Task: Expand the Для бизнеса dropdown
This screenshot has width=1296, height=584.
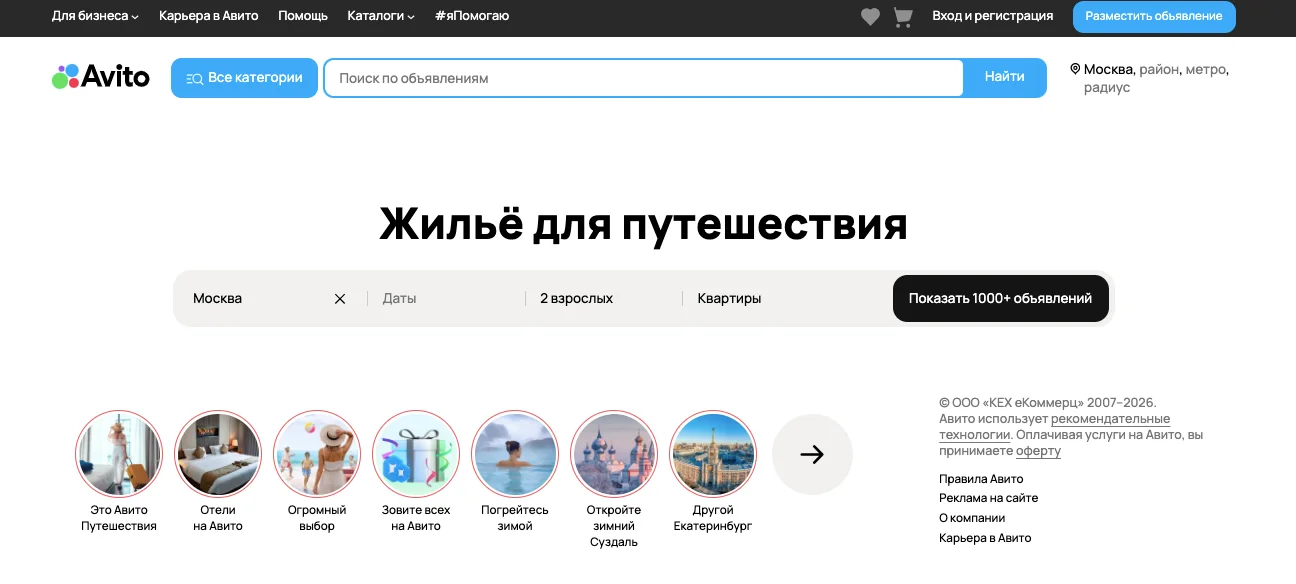Action: [95, 16]
